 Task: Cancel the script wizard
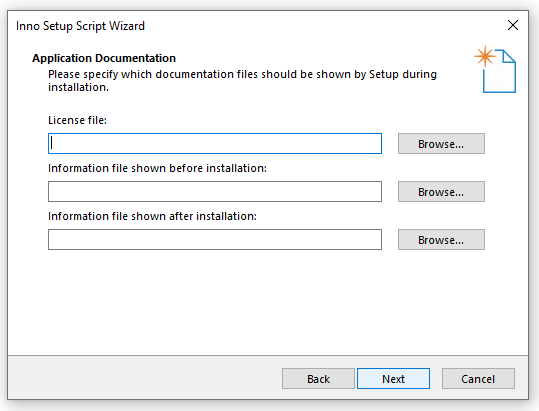[x=478, y=379]
